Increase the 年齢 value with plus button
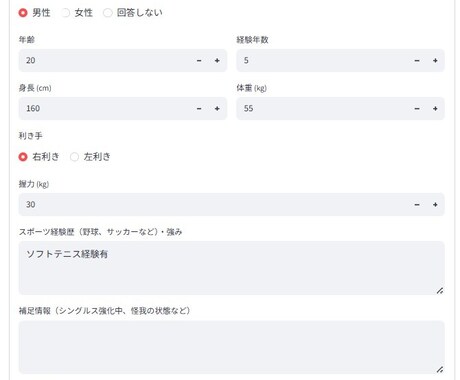 click(217, 61)
